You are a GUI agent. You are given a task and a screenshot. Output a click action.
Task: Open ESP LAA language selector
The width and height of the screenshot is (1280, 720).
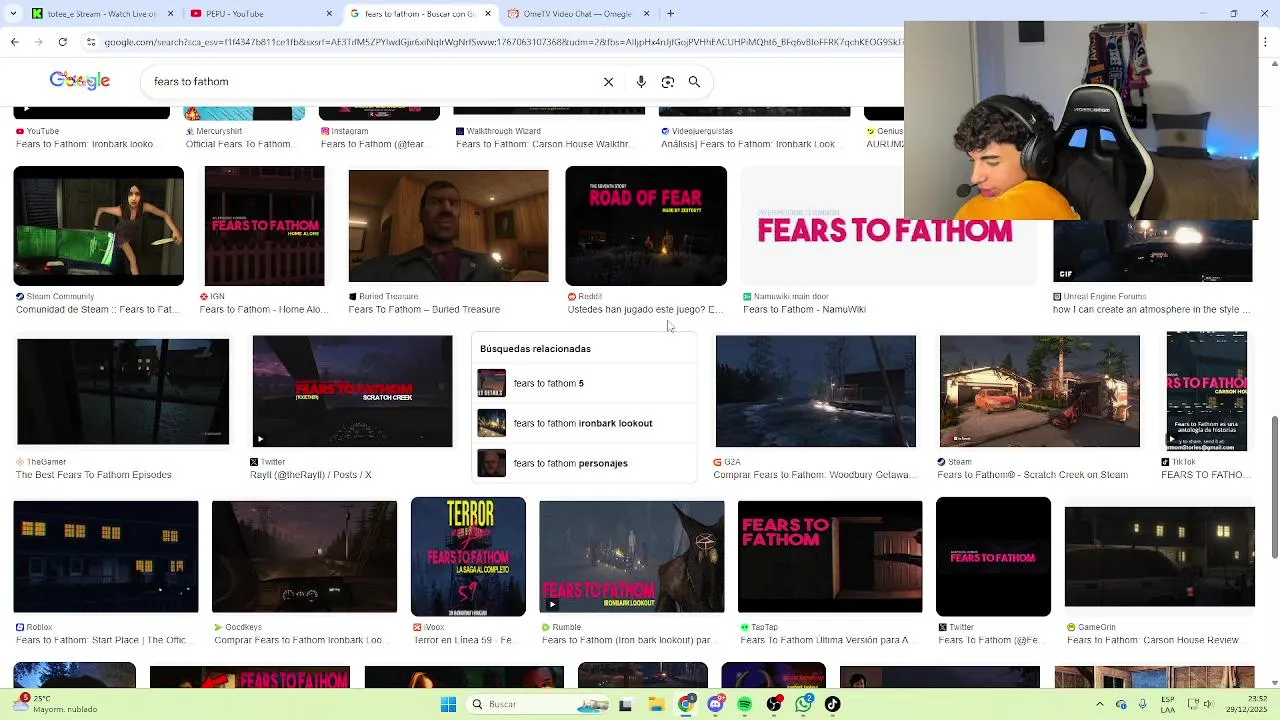click(x=1168, y=705)
